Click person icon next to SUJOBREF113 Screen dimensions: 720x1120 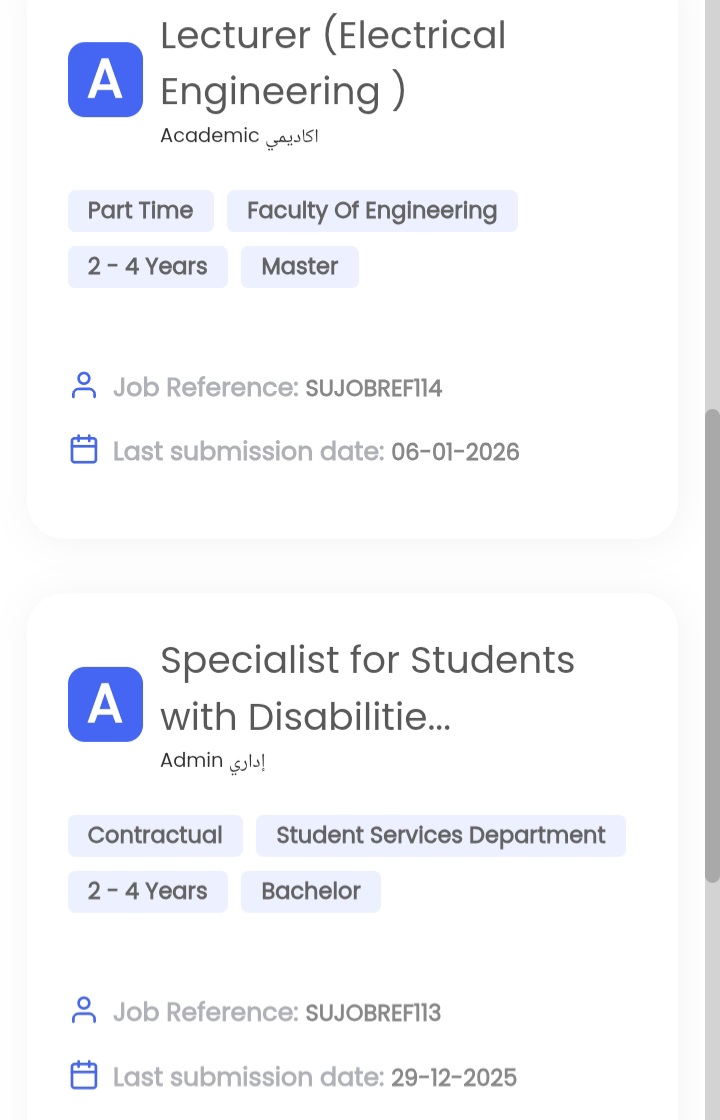point(84,1011)
